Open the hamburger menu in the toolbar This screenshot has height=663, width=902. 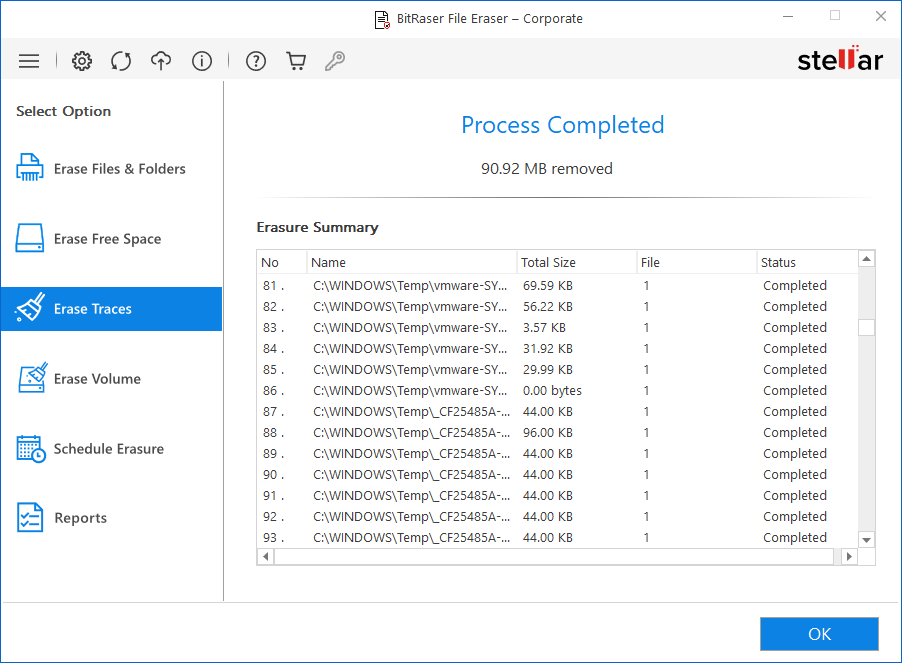29,61
